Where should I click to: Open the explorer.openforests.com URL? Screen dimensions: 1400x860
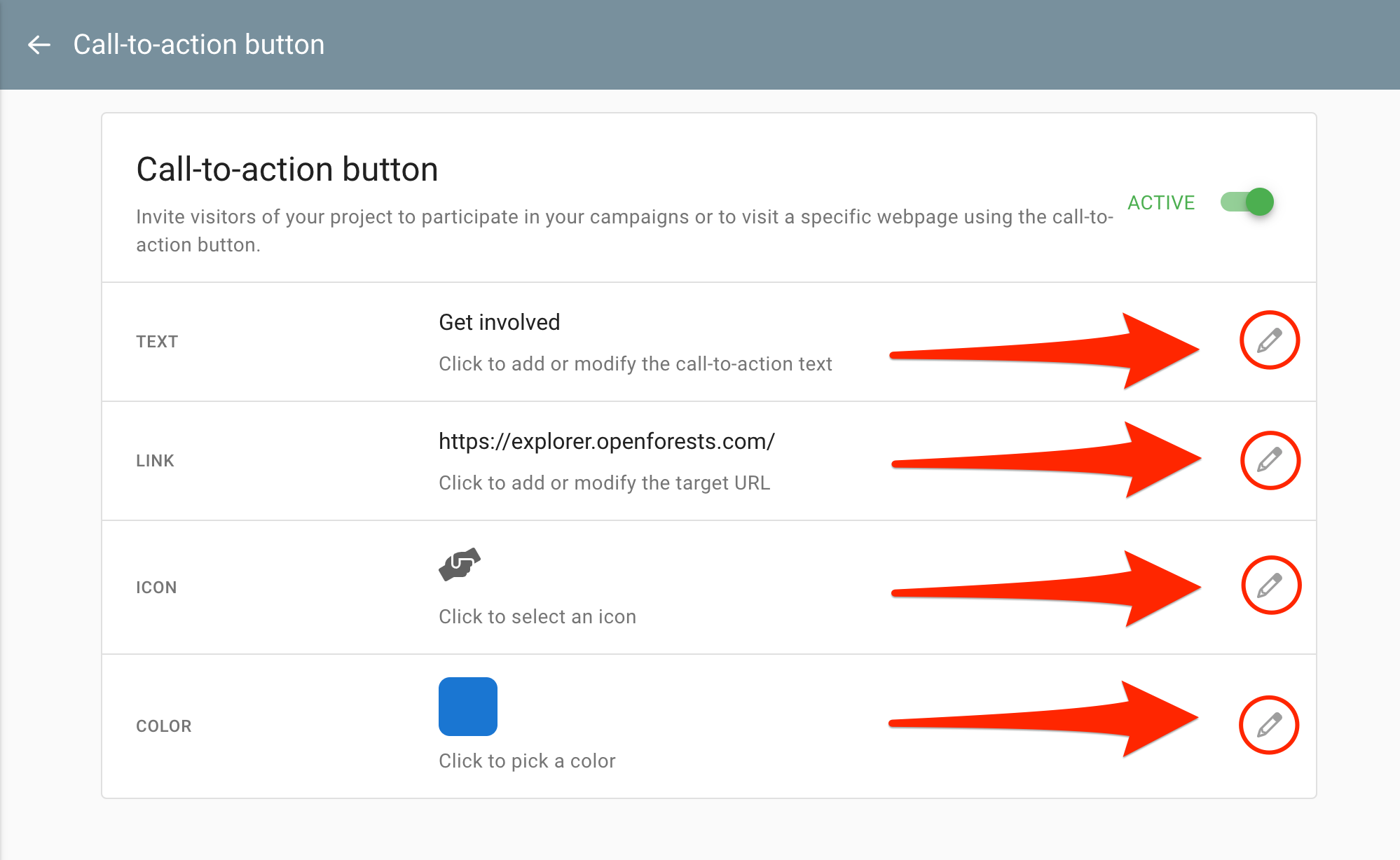[606, 441]
